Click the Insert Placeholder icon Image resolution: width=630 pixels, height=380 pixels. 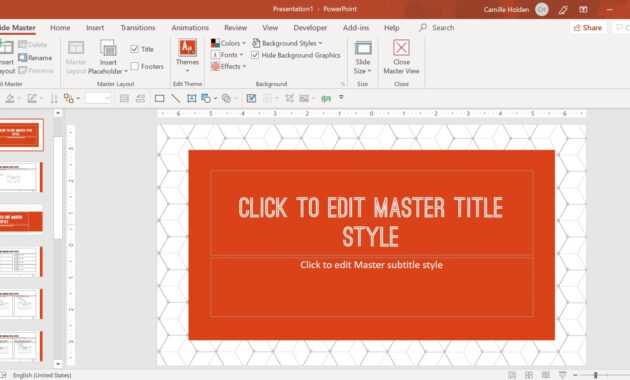pyautogui.click(x=108, y=48)
